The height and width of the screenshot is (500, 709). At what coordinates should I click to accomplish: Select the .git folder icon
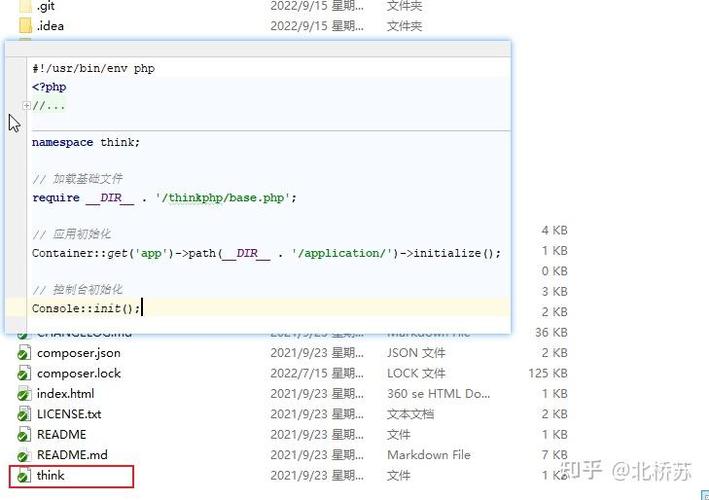(25, 6)
